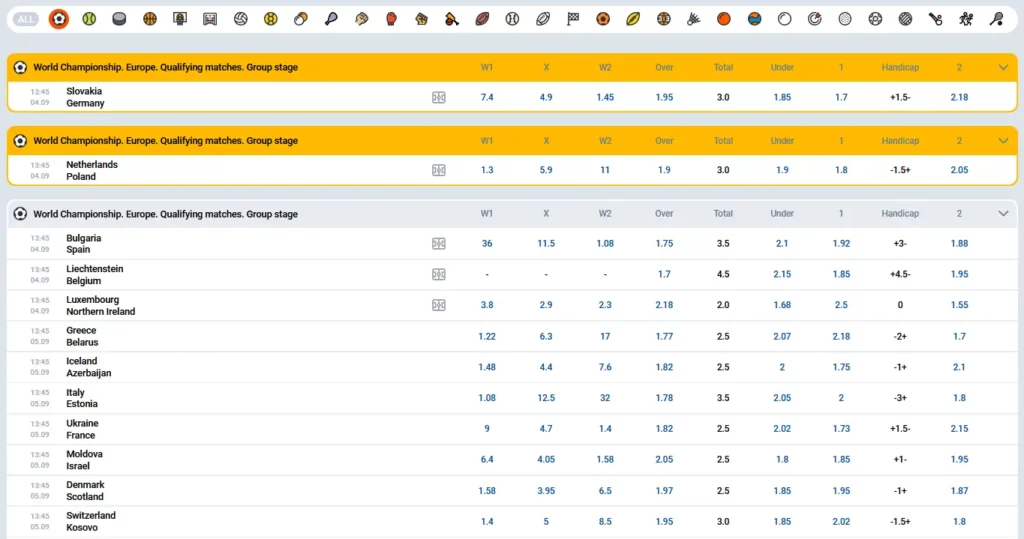Select the brown American football icon
Screen dimensions: 1024x539
482,19
